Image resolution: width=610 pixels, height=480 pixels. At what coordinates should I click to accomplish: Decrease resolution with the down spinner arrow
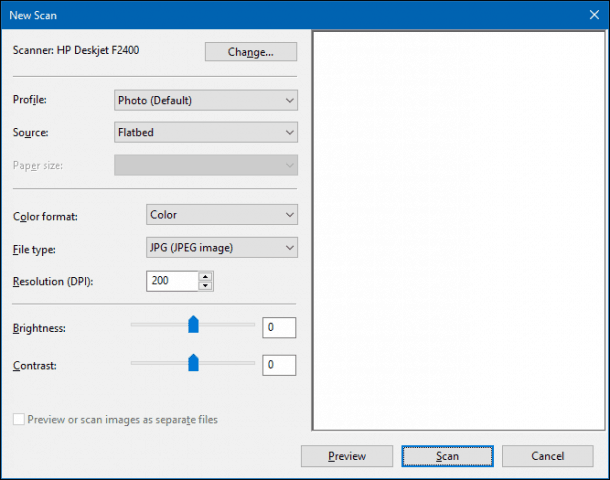pyautogui.click(x=205, y=286)
